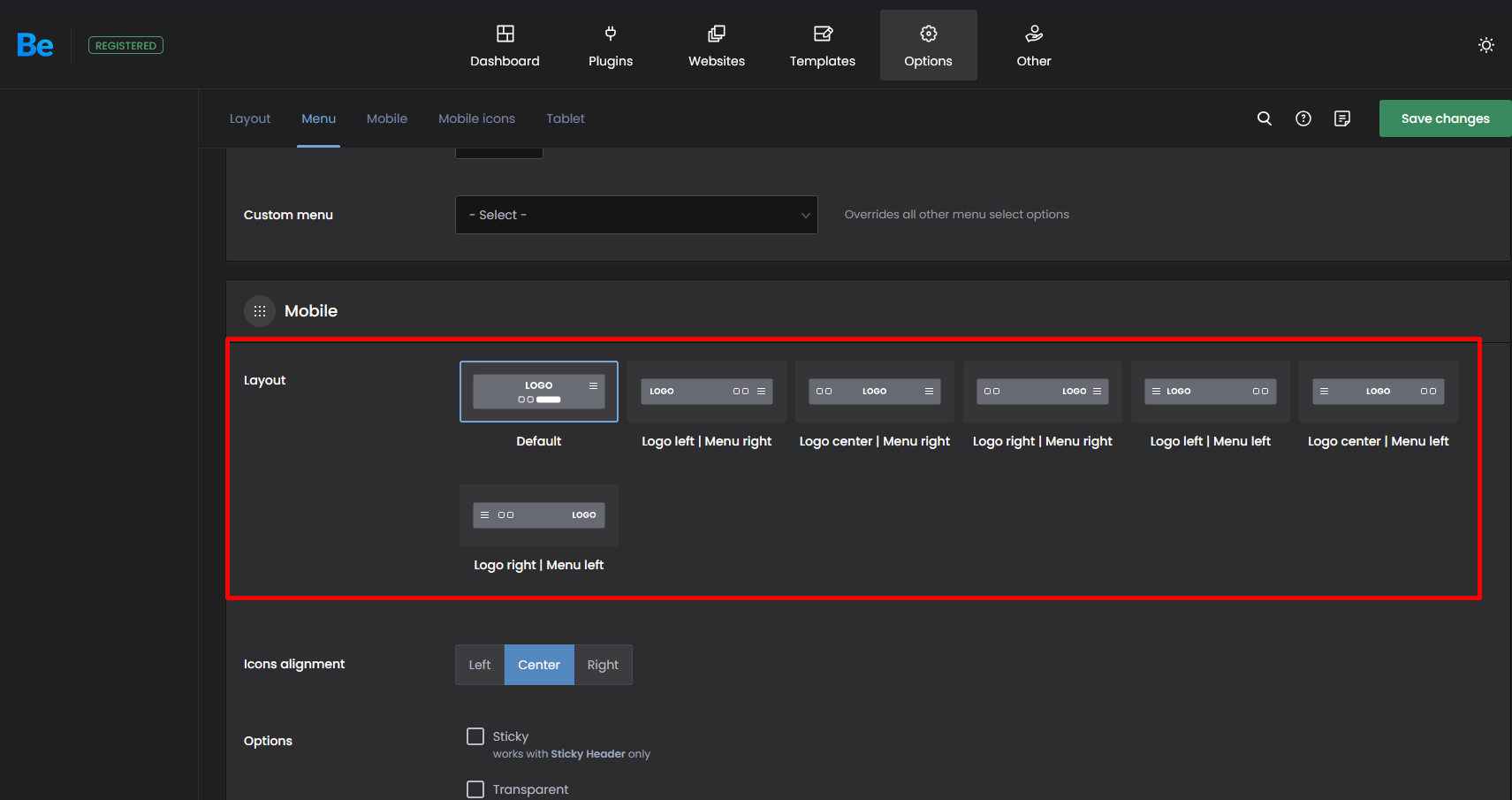Set icons alignment to Left
Image resolution: width=1512 pixels, height=800 pixels.
click(x=480, y=665)
